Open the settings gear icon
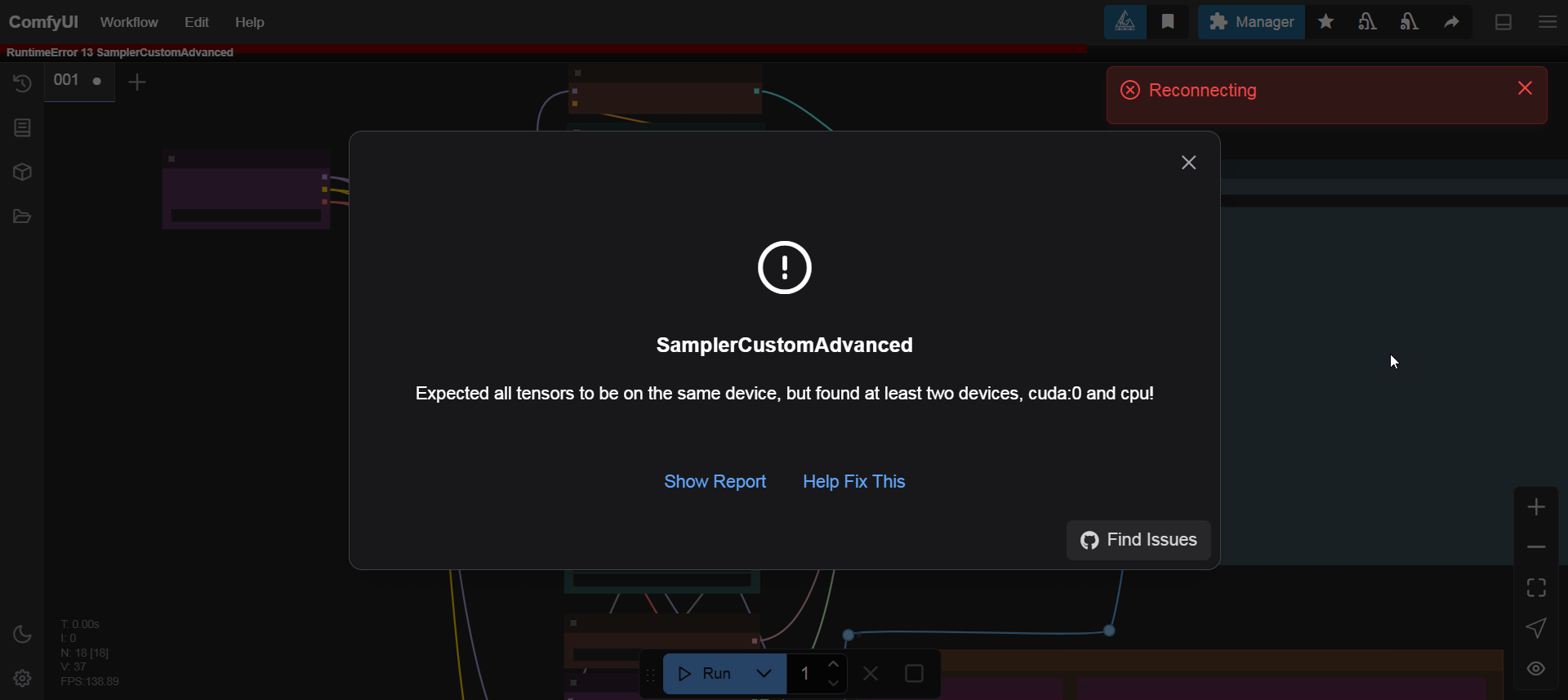The height and width of the screenshot is (700, 1568). [x=22, y=678]
